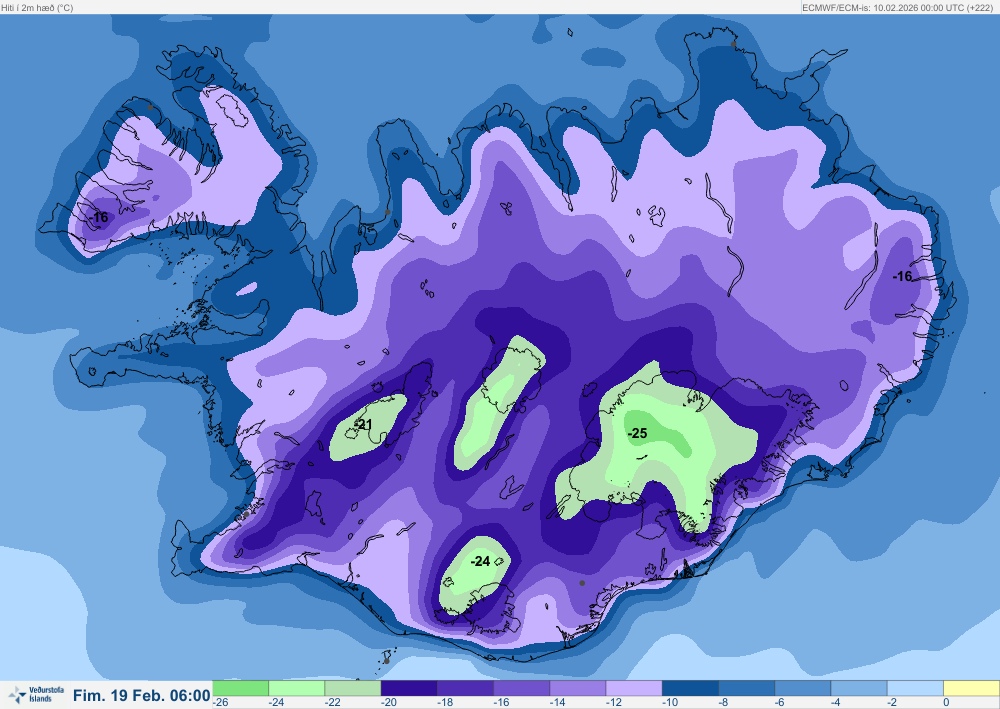Pick the legend swatch between -16 and -14
Screen dimensions: 1000x709
[x=522, y=688]
